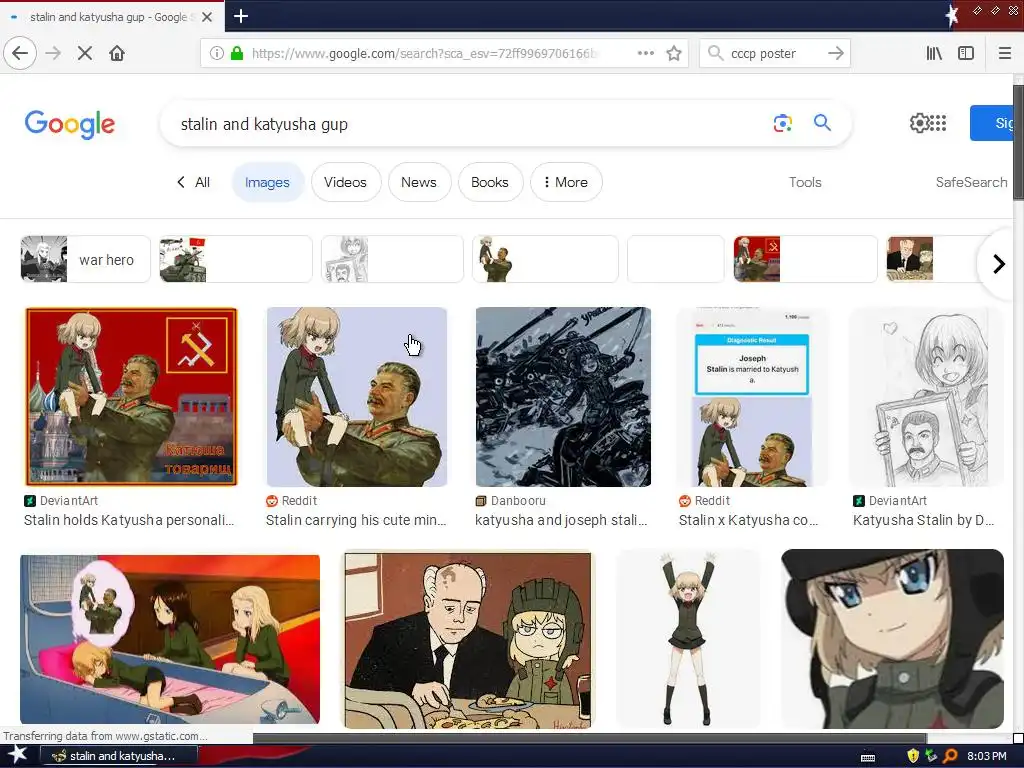The height and width of the screenshot is (768, 1024).
Task: Open the lavender background Stalin carrying thumbnail
Action: 357,396
